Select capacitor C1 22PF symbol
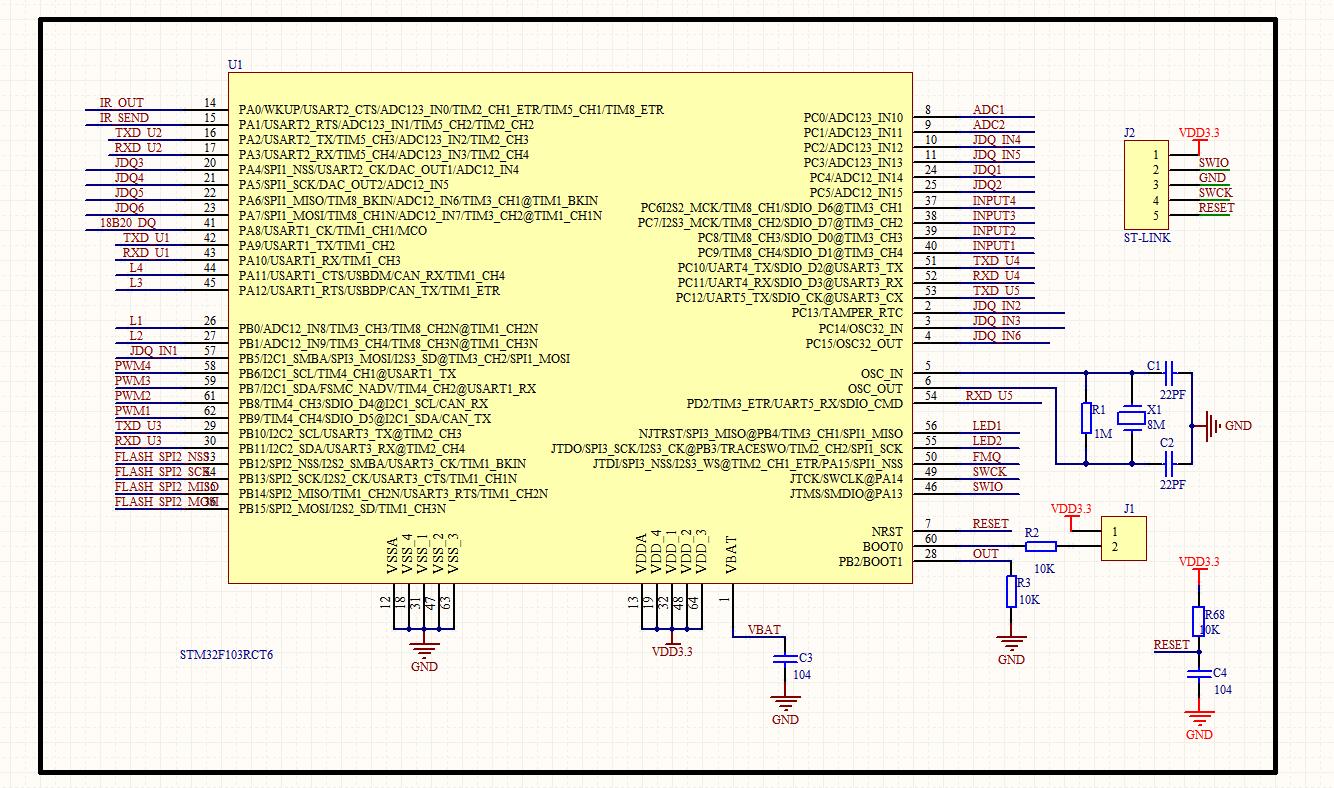Screen dimensions: 1334x788 [x=1169, y=373]
